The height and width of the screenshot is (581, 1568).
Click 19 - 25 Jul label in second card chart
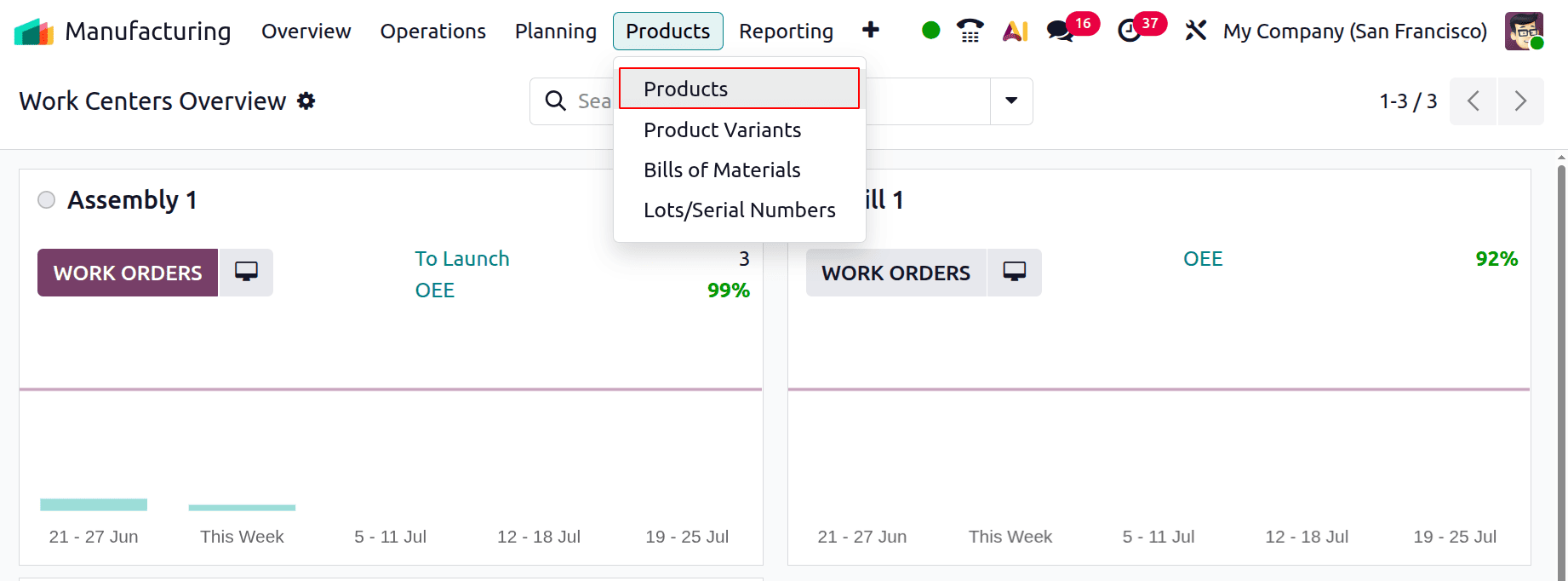click(x=1455, y=537)
